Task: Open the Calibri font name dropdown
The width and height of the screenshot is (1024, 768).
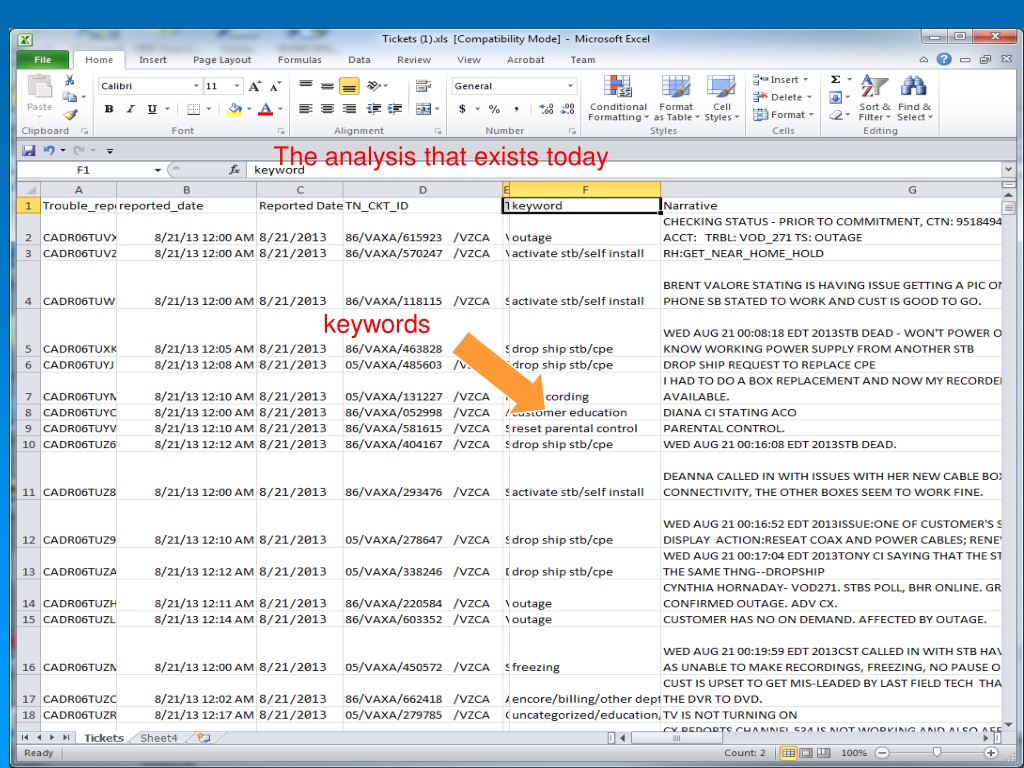Action: click(196, 86)
